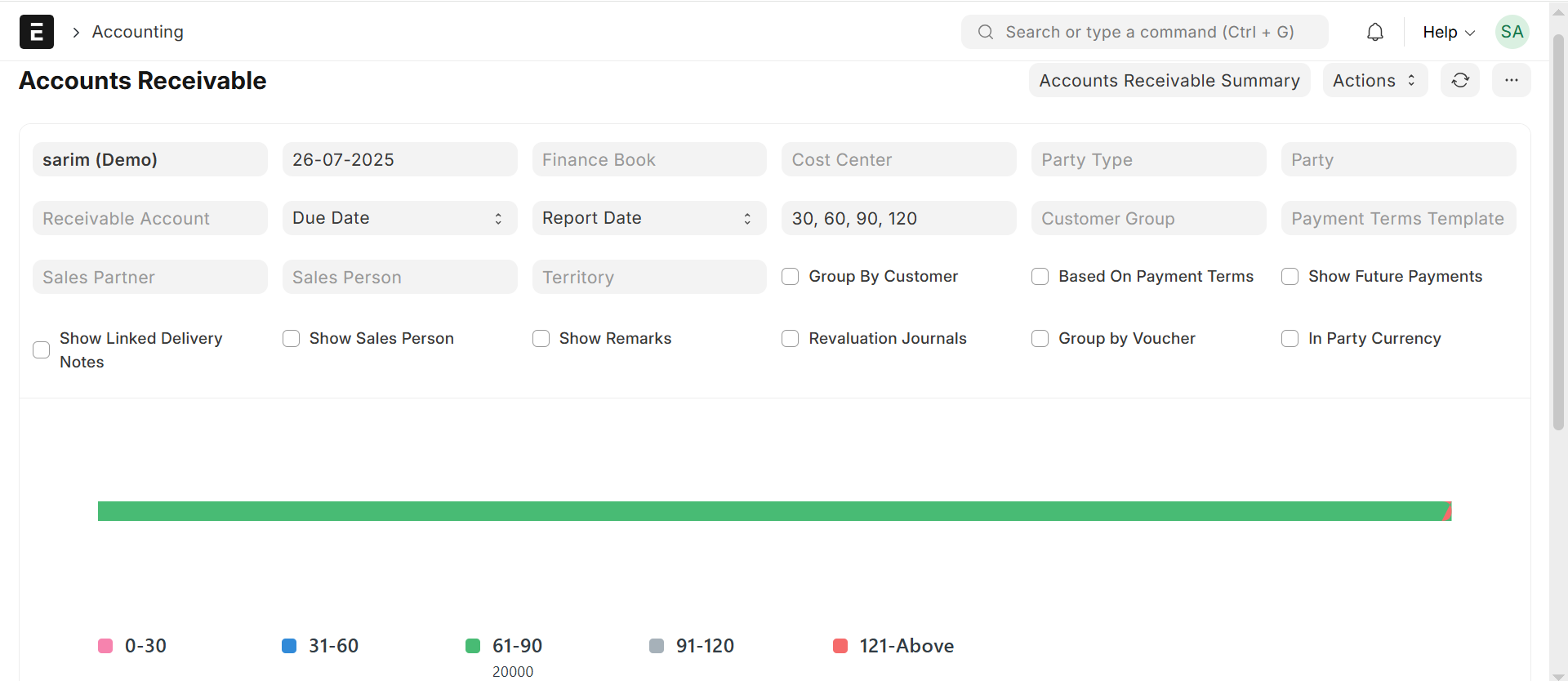Image resolution: width=1568 pixels, height=681 pixels.
Task: Expand the Due Date ageing dropdown
Action: coord(399,218)
